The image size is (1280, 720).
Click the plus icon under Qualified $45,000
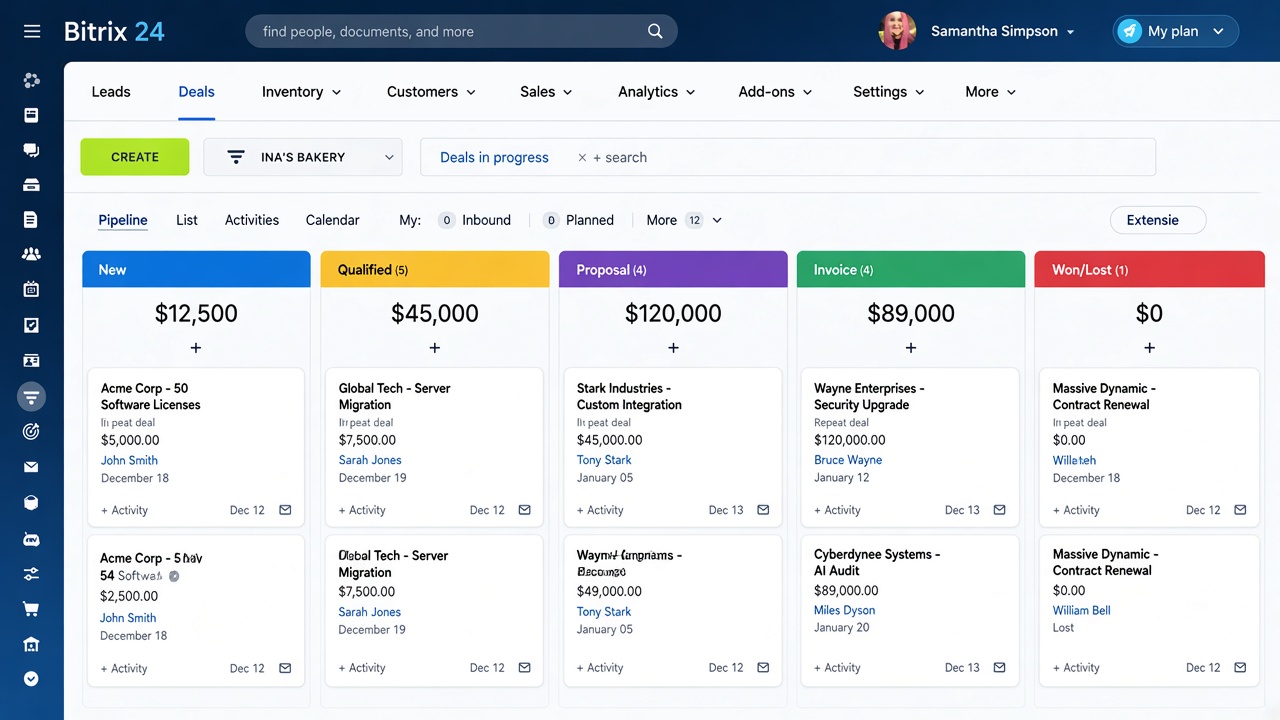point(435,348)
